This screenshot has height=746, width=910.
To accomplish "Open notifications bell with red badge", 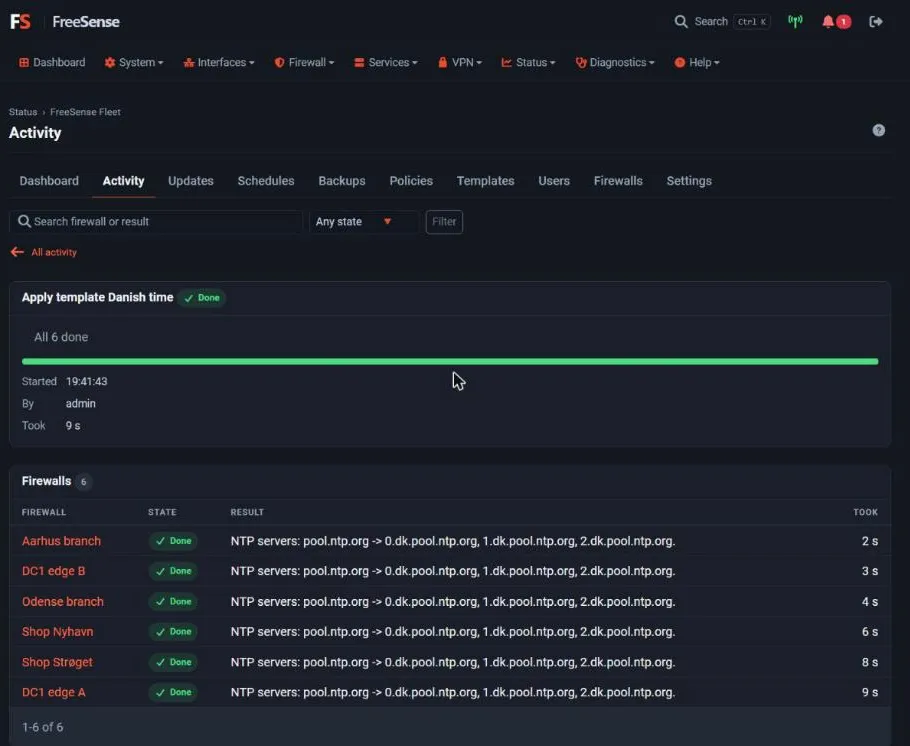I will coord(836,21).
